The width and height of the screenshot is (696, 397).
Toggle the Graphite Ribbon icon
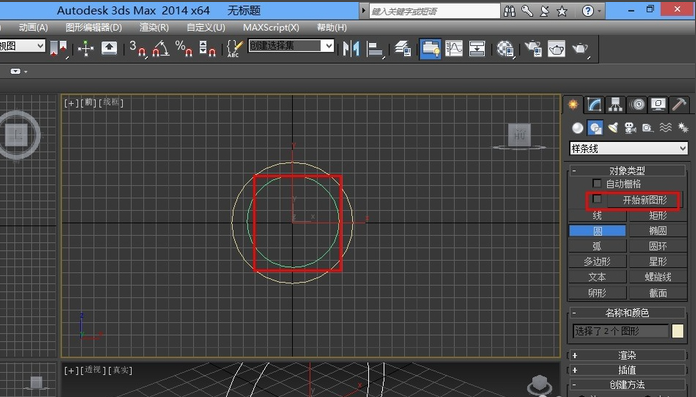(x=430, y=49)
